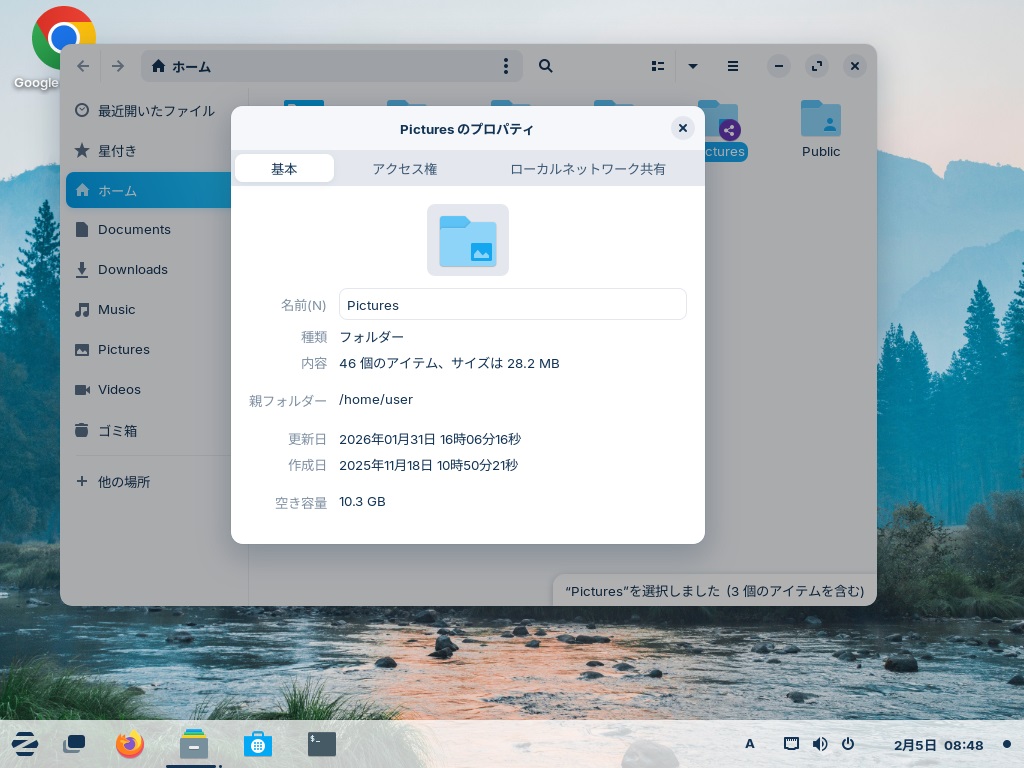
Task: Open the ローカルネットワーク共有 tab
Action: coord(587,169)
